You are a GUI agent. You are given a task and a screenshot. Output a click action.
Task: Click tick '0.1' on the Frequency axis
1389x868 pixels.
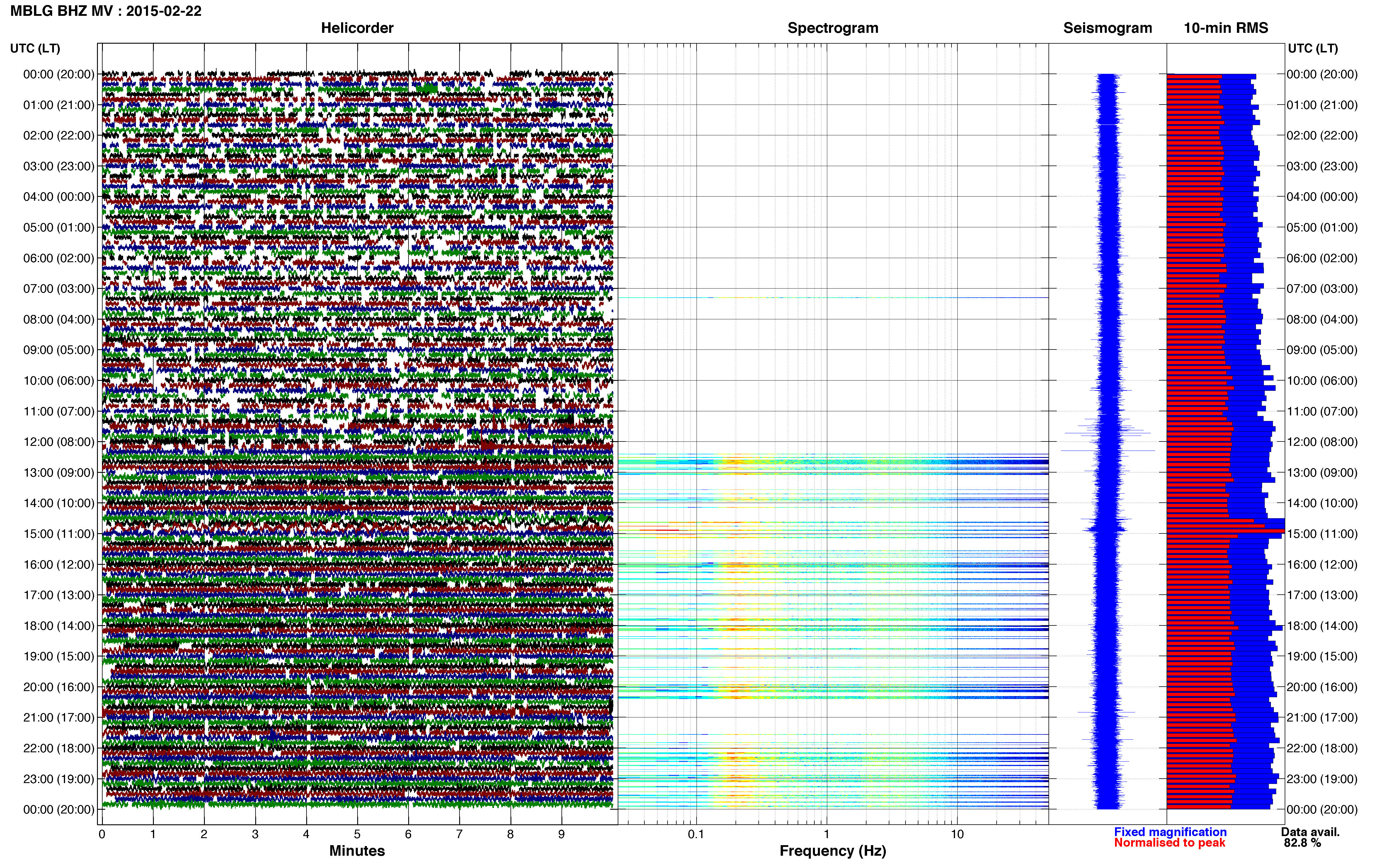[x=696, y=834]
